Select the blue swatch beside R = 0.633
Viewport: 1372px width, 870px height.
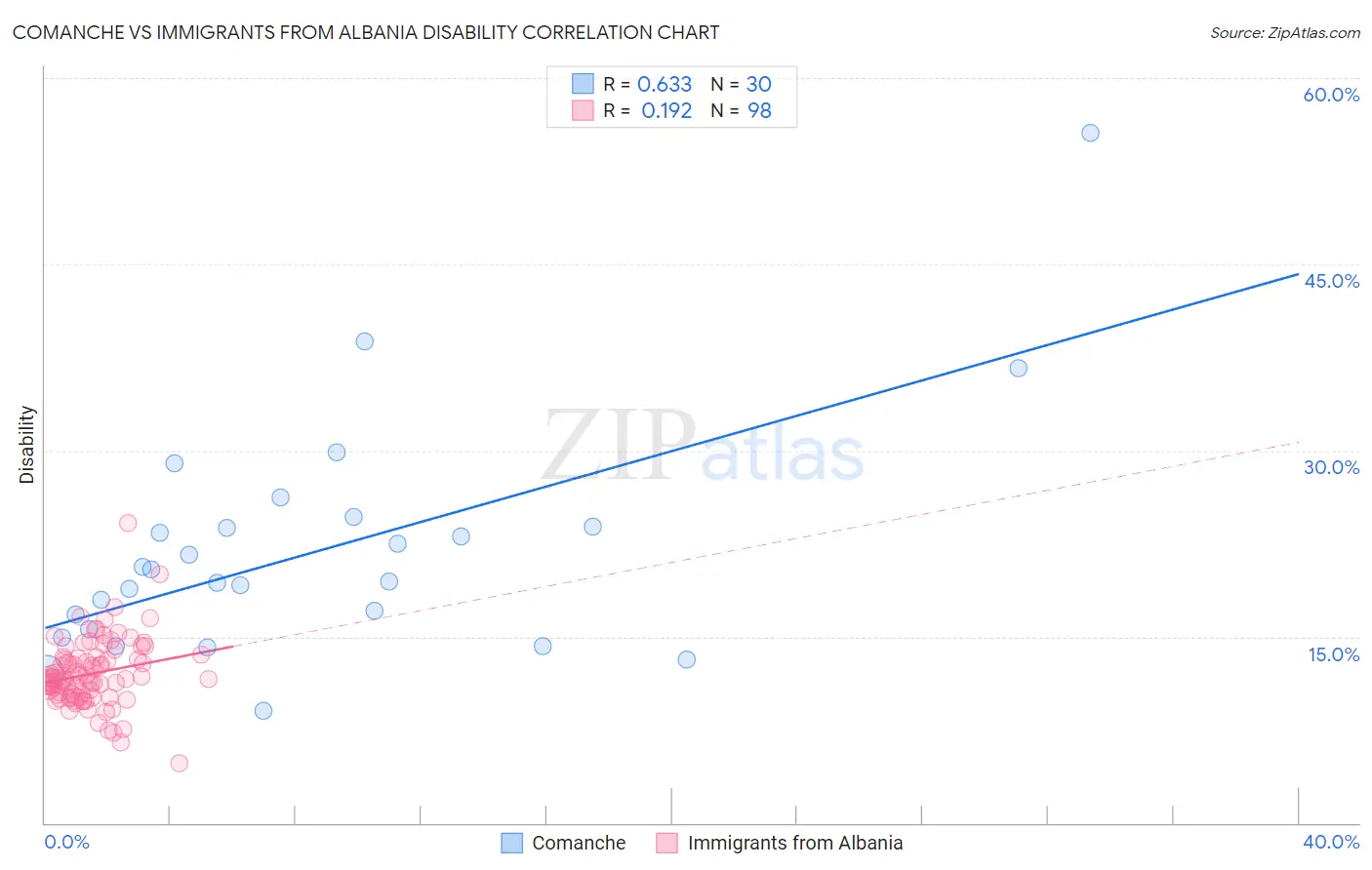point(583,84)
